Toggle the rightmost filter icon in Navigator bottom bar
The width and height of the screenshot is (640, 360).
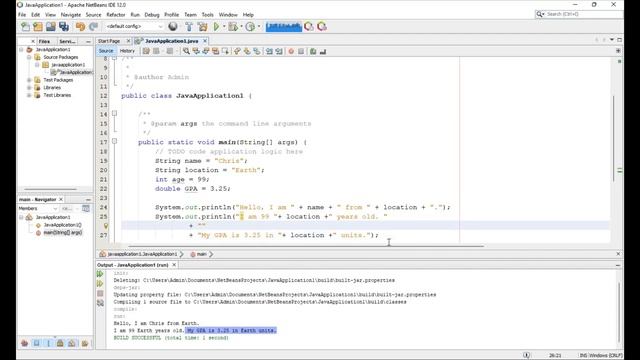pos(84,343)
